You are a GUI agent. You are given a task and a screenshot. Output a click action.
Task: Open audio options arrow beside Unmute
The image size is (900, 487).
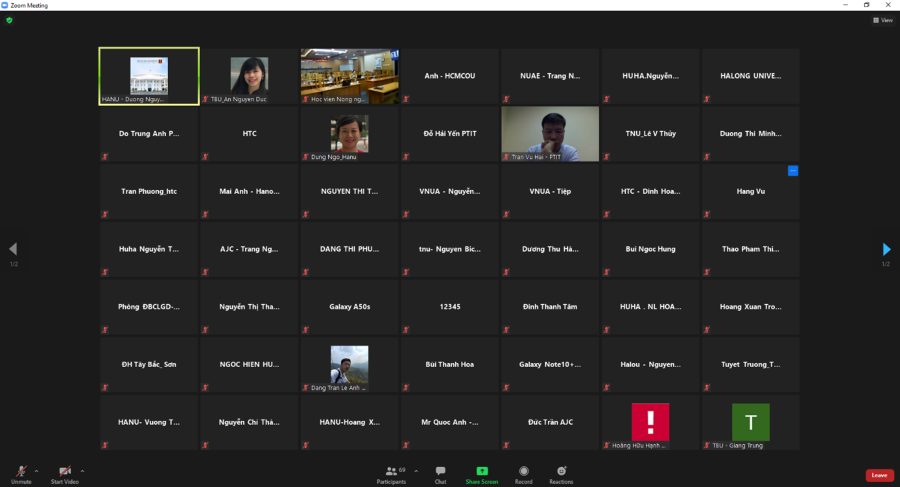[x=37, y=471]
